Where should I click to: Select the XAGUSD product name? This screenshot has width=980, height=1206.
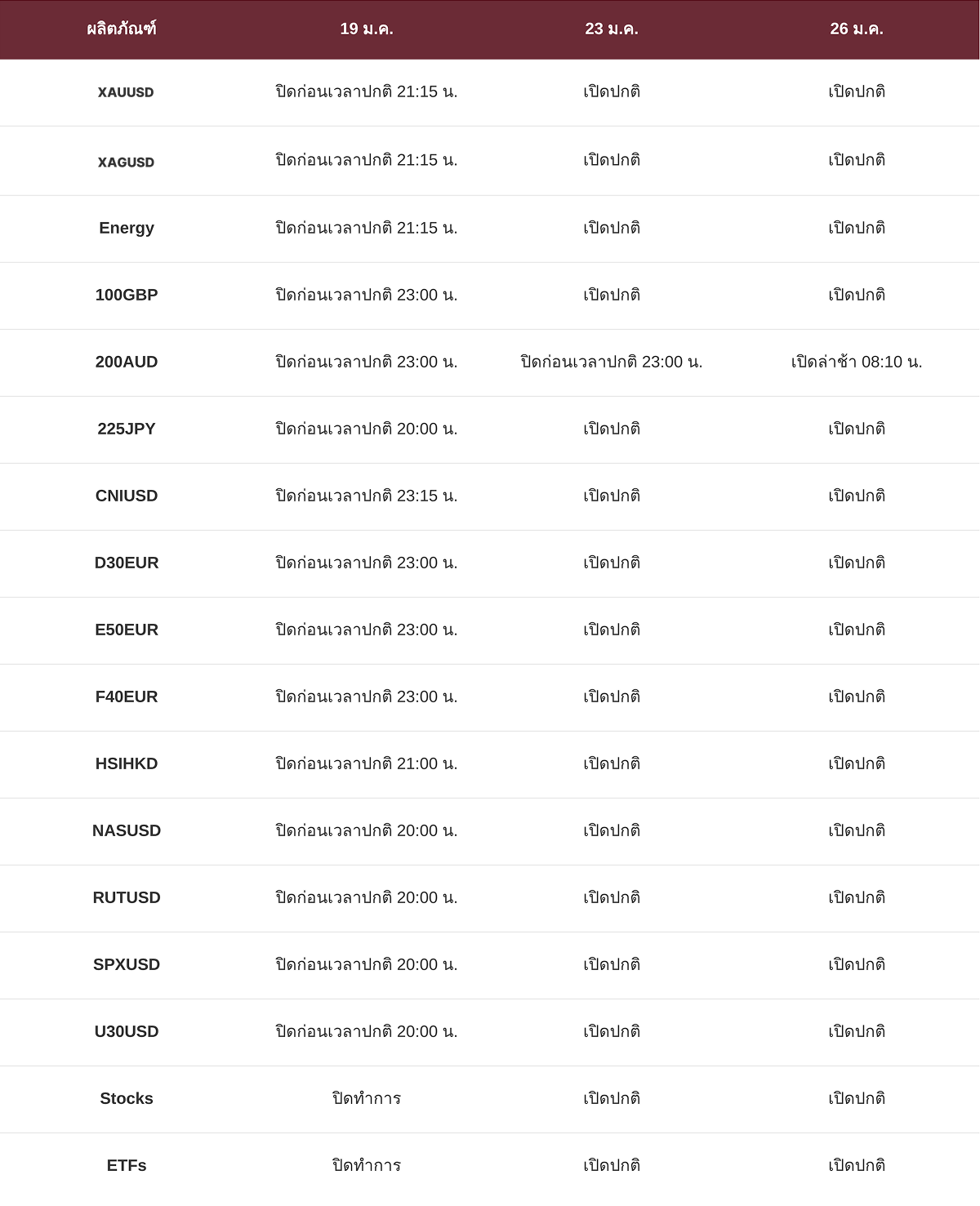click(126, 162)
